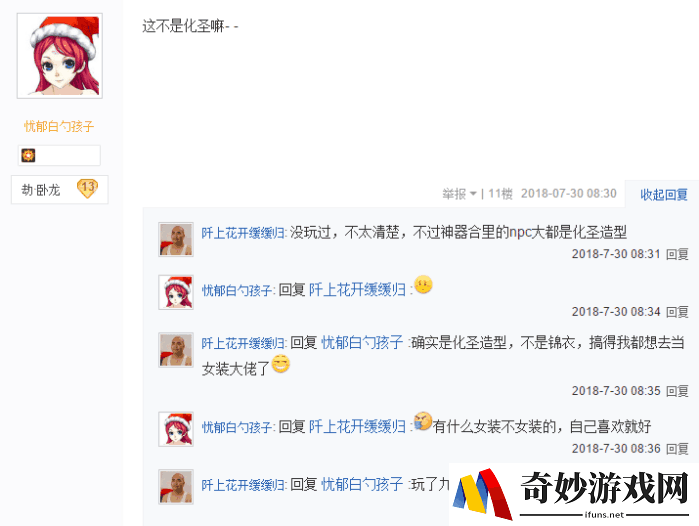699x526 pixels.
Task: Click the orange medal icon under username
Action: coord(29,155)
